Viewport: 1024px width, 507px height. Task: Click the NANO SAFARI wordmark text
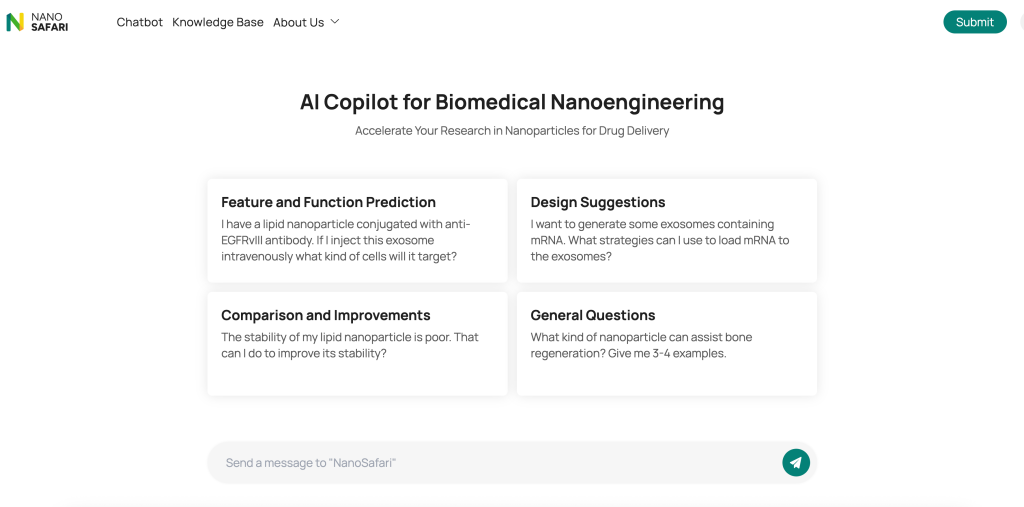(x=49, y=22)
